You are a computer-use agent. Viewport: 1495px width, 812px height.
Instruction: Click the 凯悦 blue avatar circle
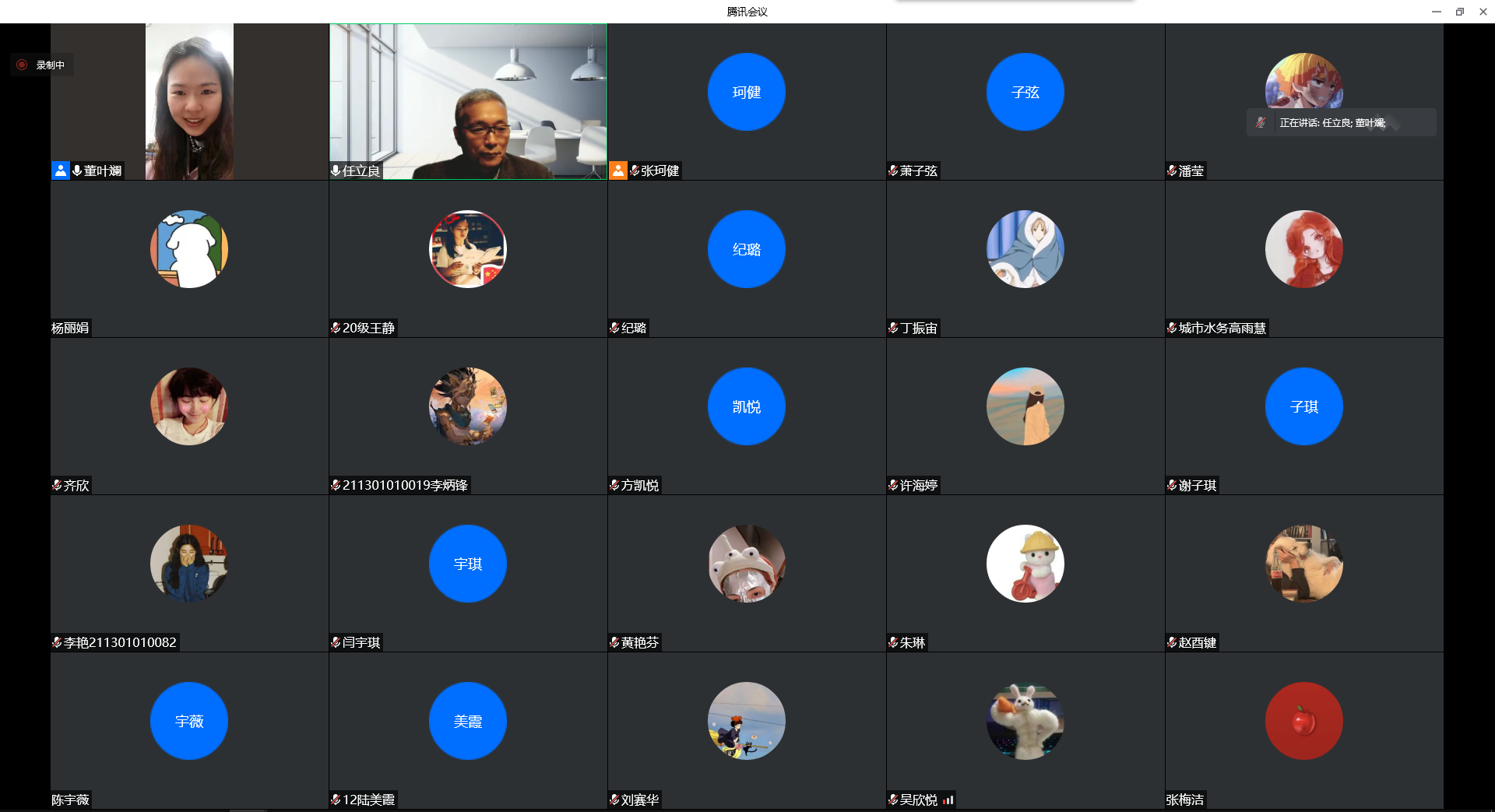[747, 406]
